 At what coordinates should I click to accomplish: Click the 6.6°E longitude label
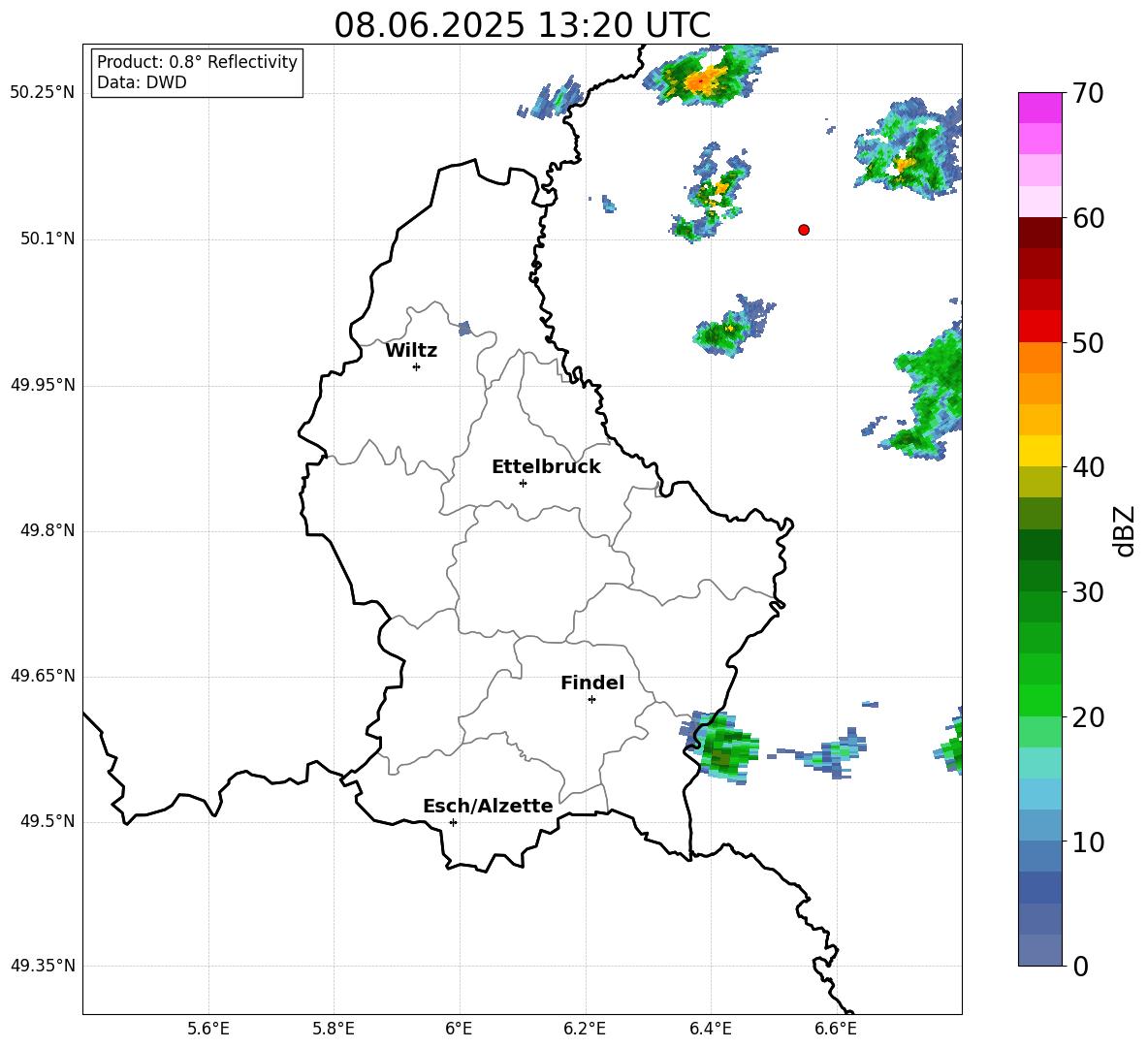(836, 1029)
